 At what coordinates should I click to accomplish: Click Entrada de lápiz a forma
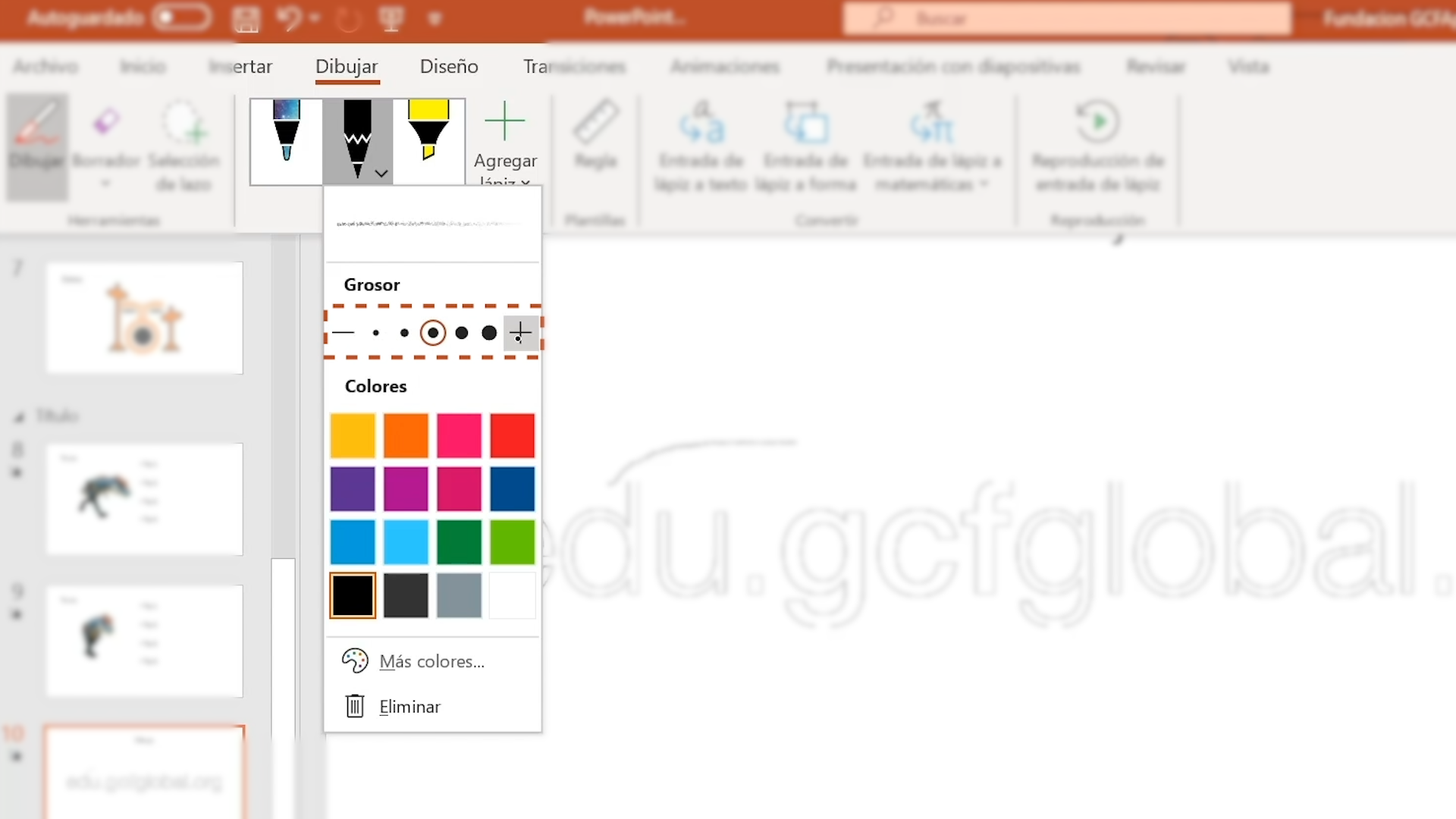pos(805,146)
